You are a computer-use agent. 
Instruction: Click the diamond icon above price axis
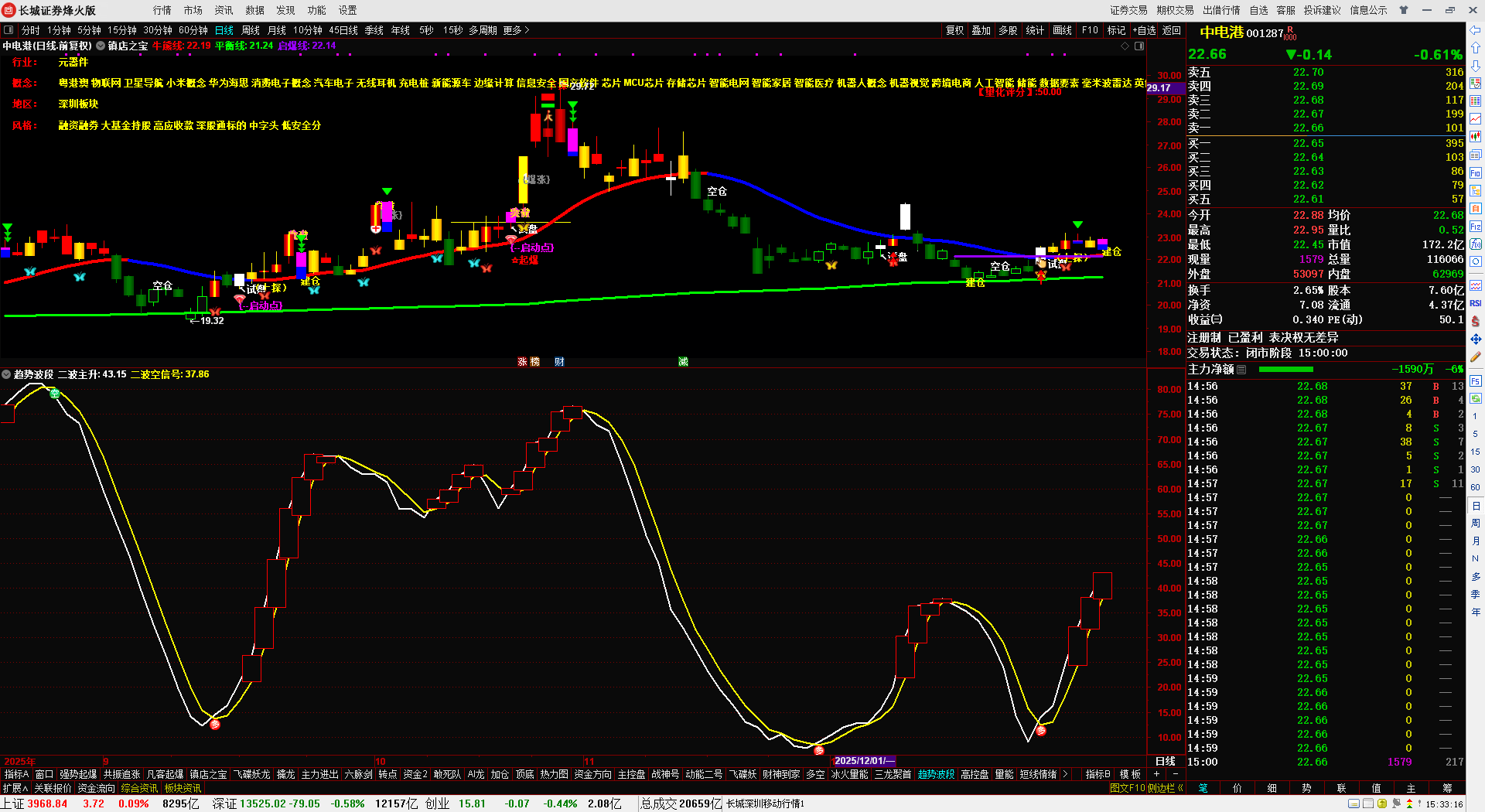pos(1125,46)
